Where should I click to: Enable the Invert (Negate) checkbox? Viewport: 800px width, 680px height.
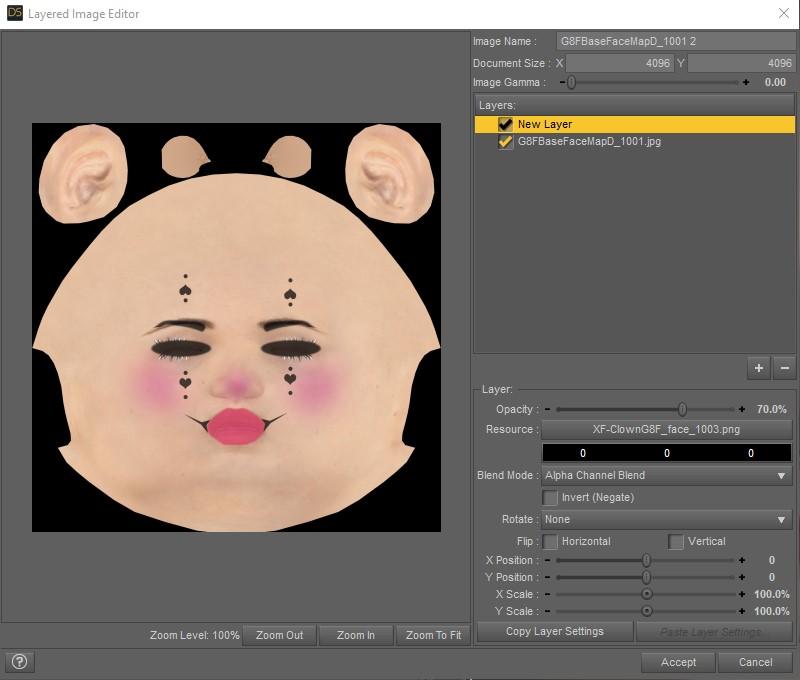click(550, 497)
